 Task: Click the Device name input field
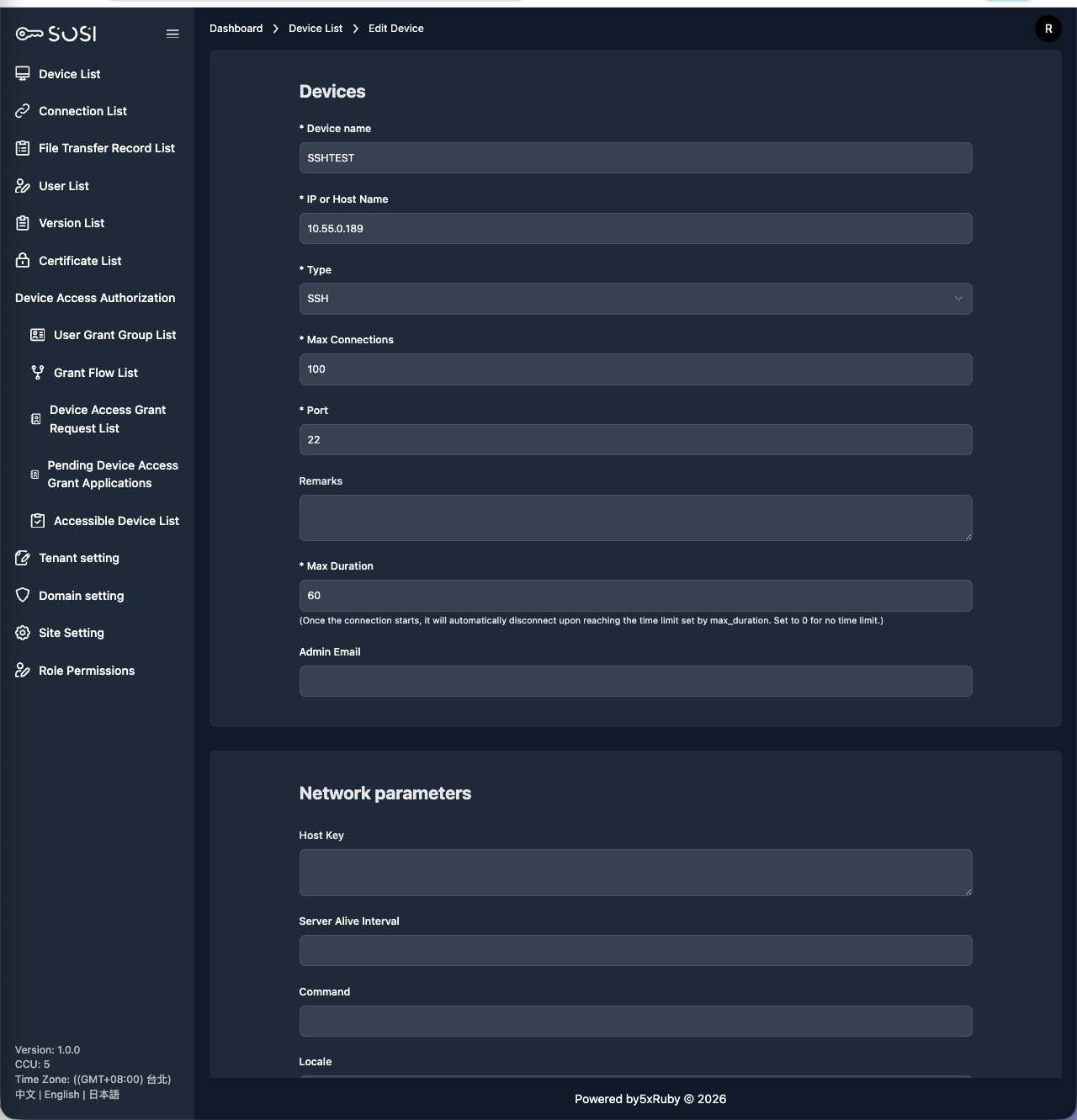(x=636, y=158)
